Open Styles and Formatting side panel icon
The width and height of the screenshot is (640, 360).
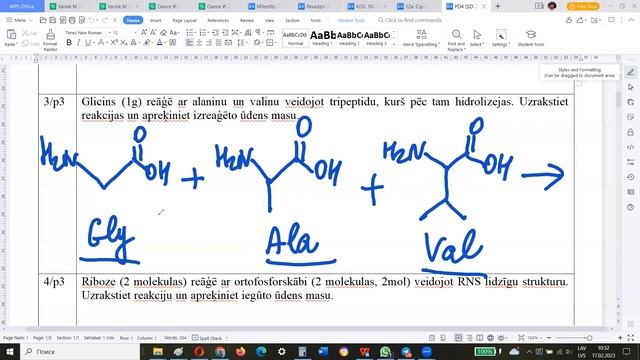coord(631,73)
